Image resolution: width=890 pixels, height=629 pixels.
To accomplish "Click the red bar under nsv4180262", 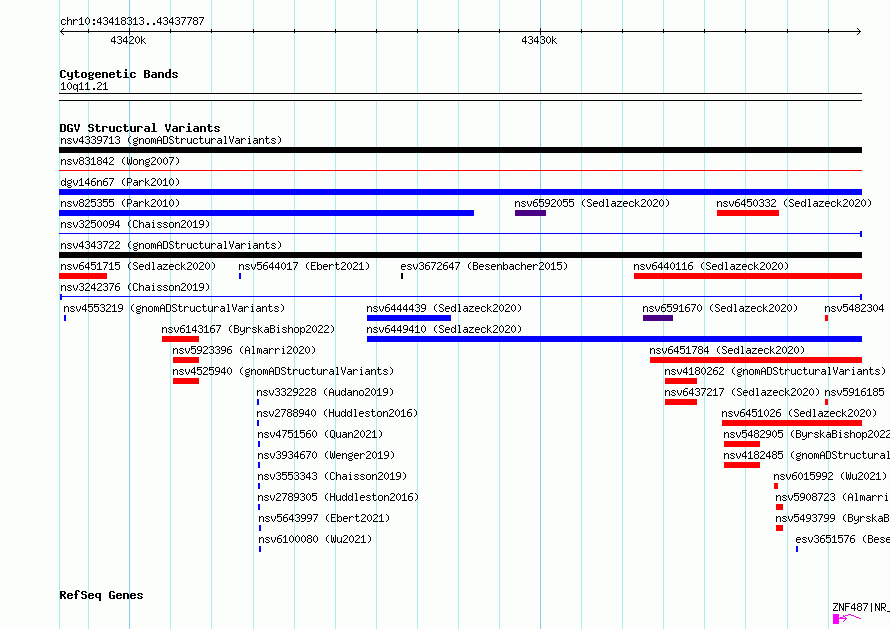I will click(681, 381).
